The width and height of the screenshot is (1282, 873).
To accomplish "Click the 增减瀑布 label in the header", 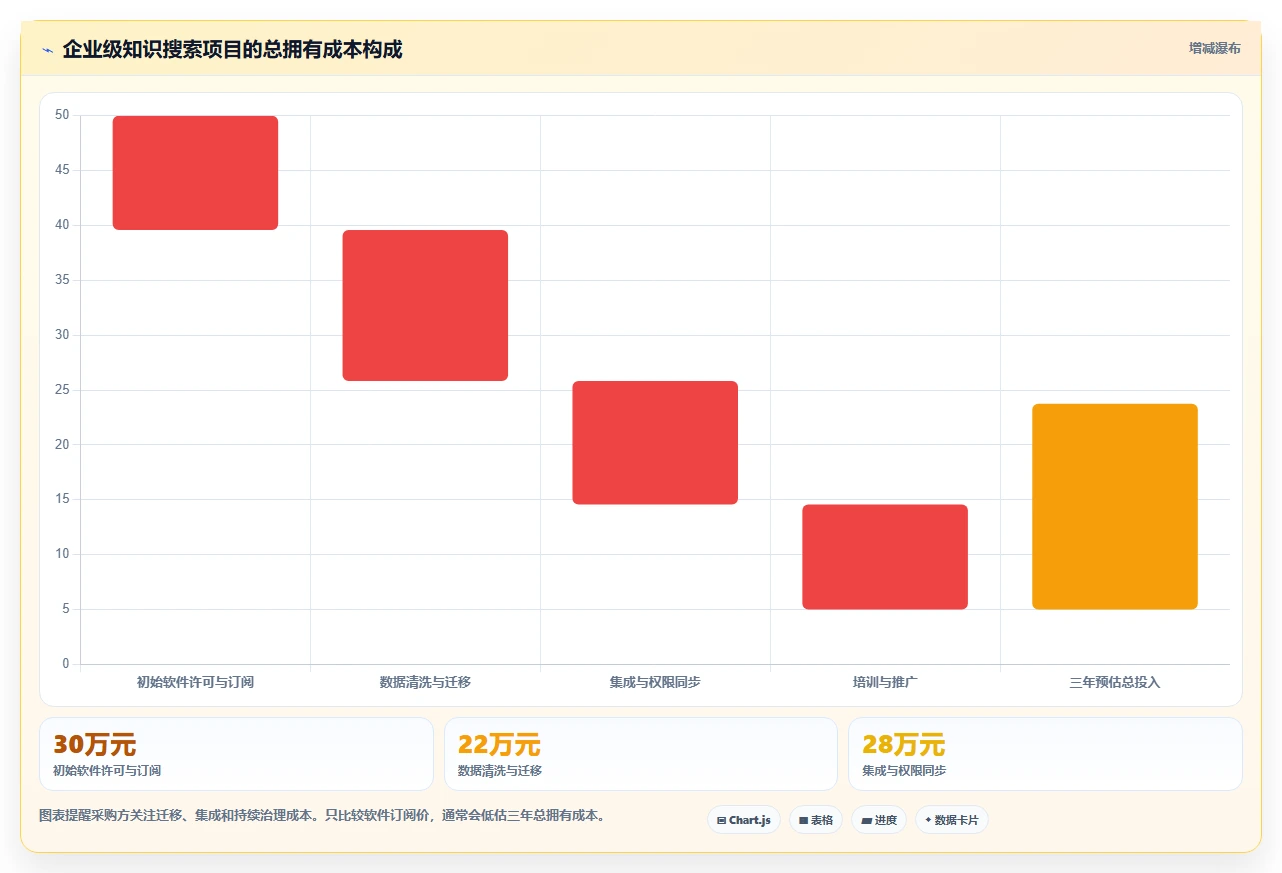I will point(1214,48).
